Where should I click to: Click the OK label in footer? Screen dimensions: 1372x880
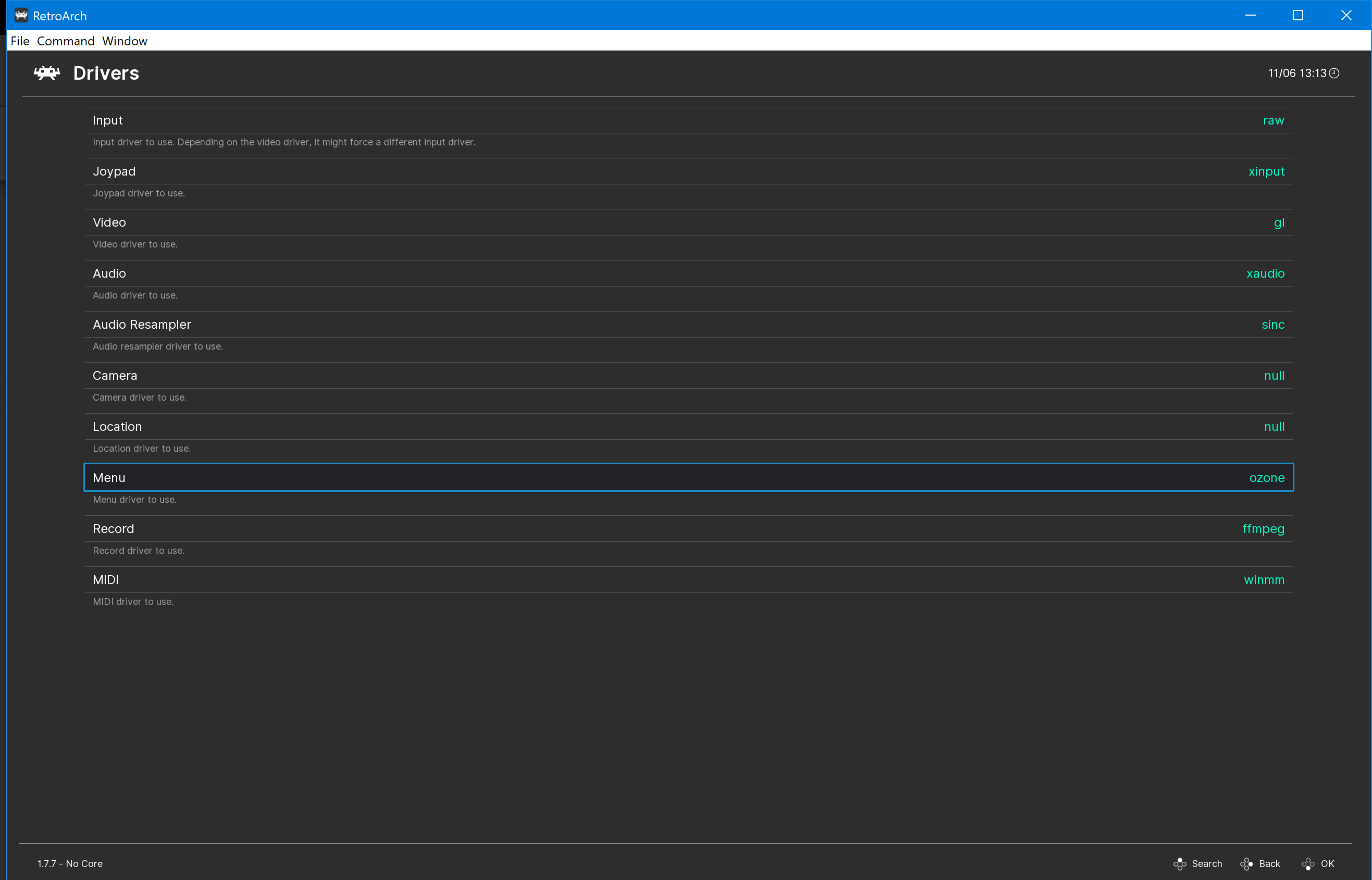[x=1327, y=864]
